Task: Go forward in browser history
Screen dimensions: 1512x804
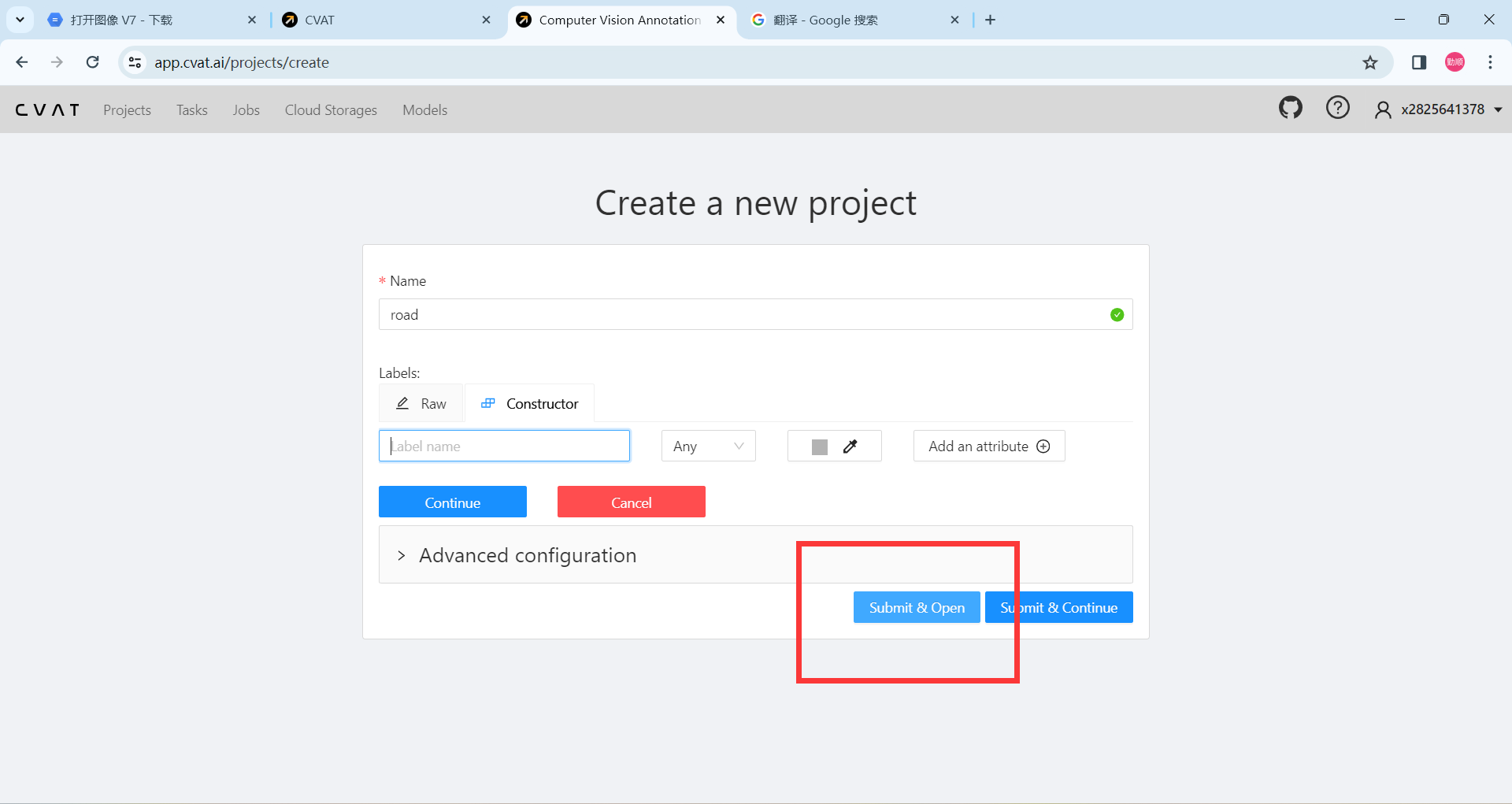Action: coord(57,62)
